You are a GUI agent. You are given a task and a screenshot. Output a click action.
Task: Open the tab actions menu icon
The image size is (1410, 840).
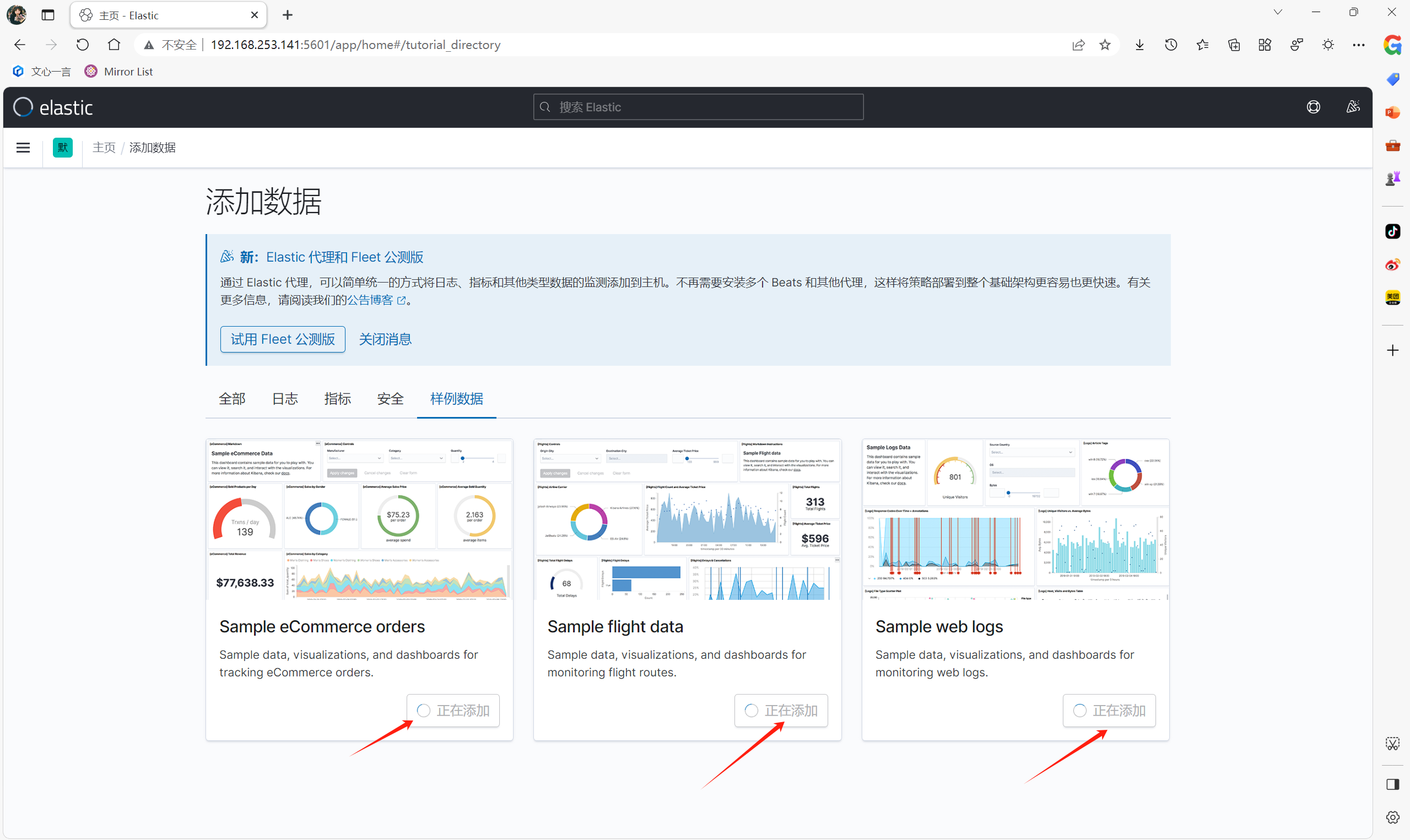point(1278,13)
